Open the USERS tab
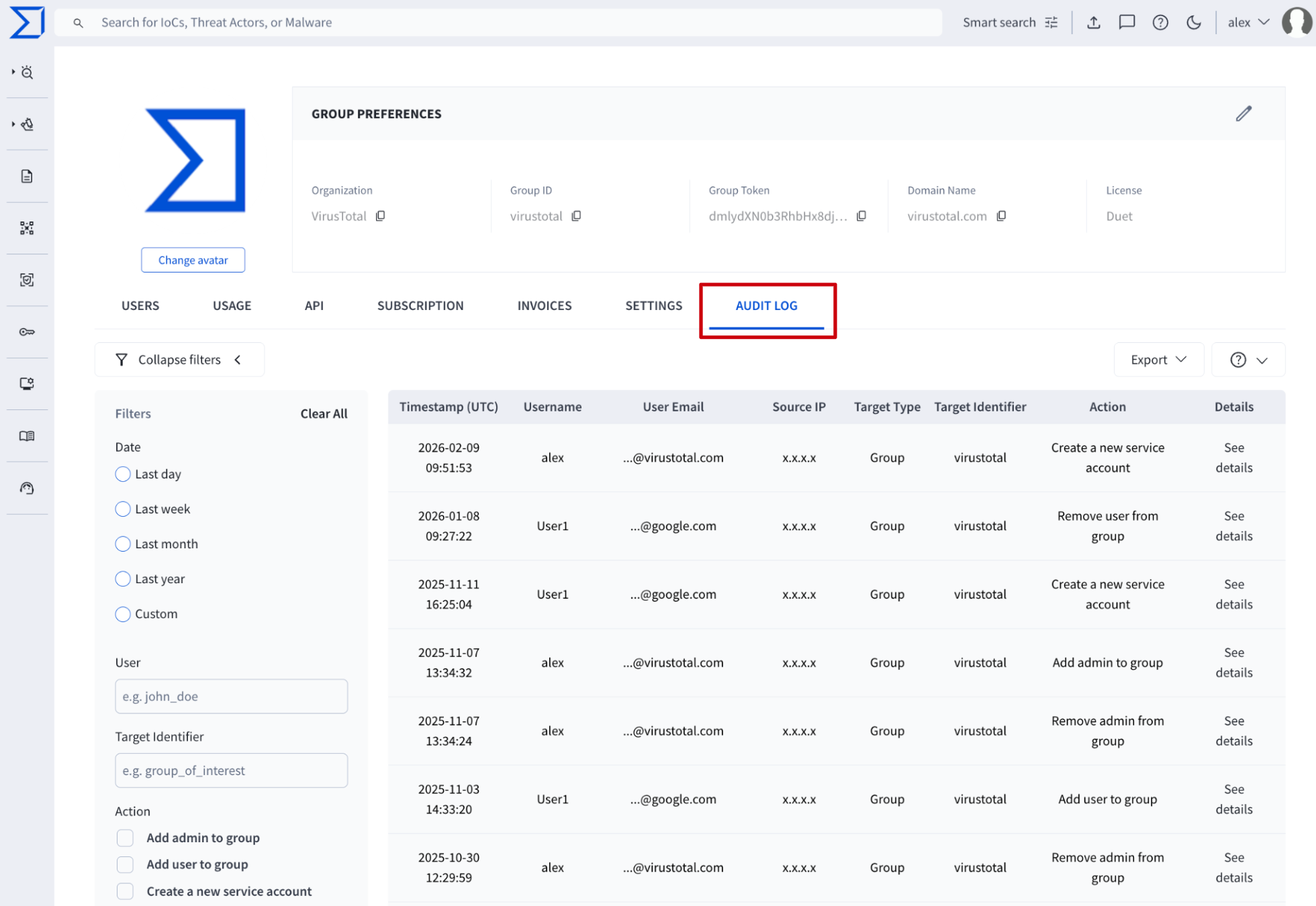 tap(140, 306)
